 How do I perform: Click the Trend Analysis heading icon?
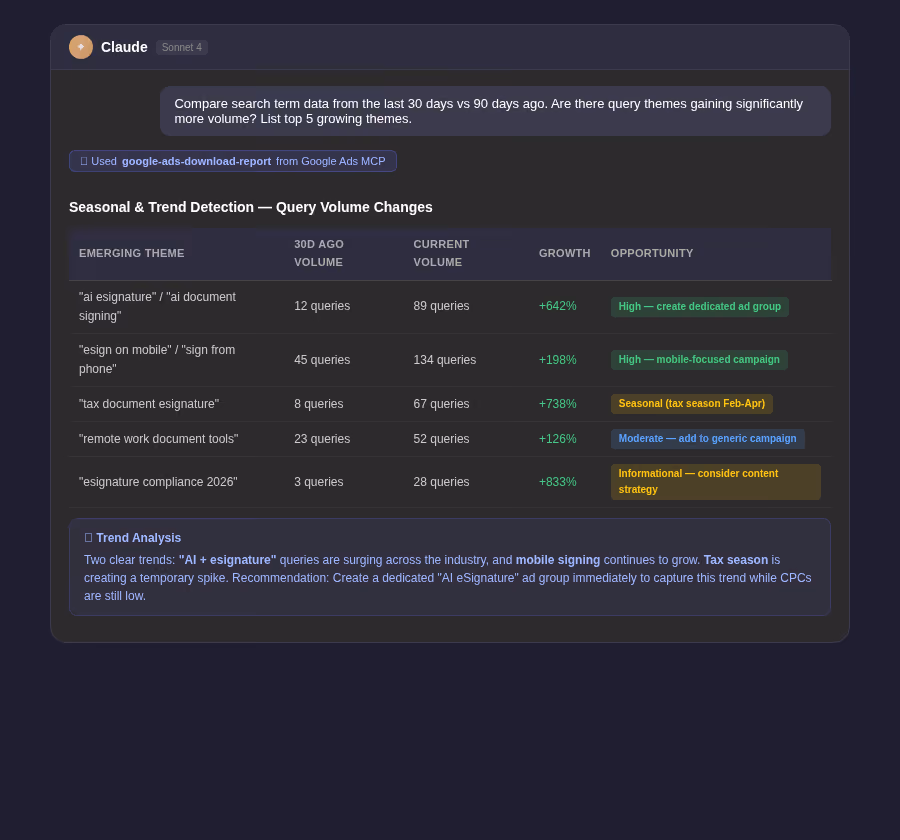pyautogui.click(x=88, y=538)
